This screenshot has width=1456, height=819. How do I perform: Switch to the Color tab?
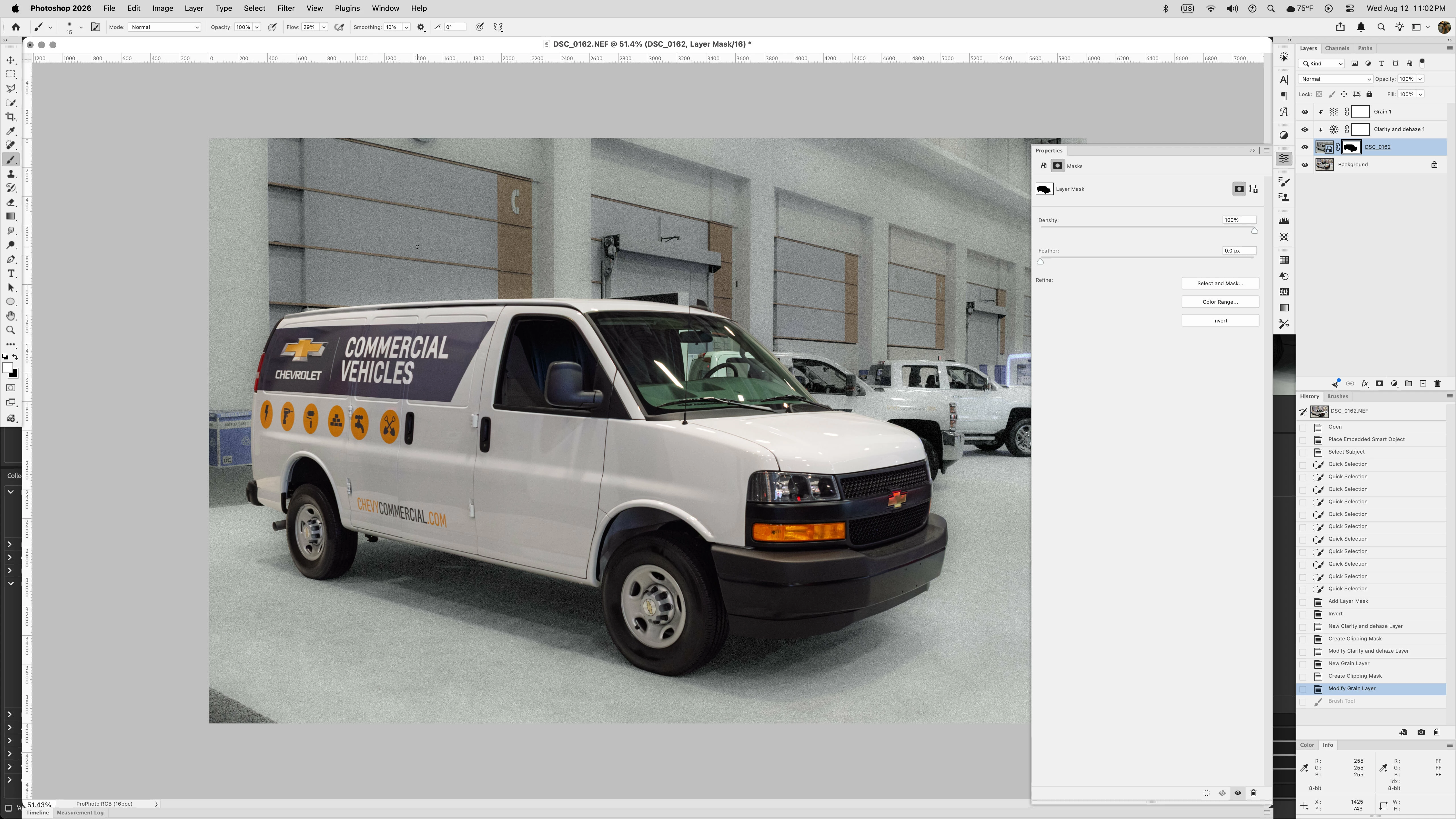(1307, 746)
